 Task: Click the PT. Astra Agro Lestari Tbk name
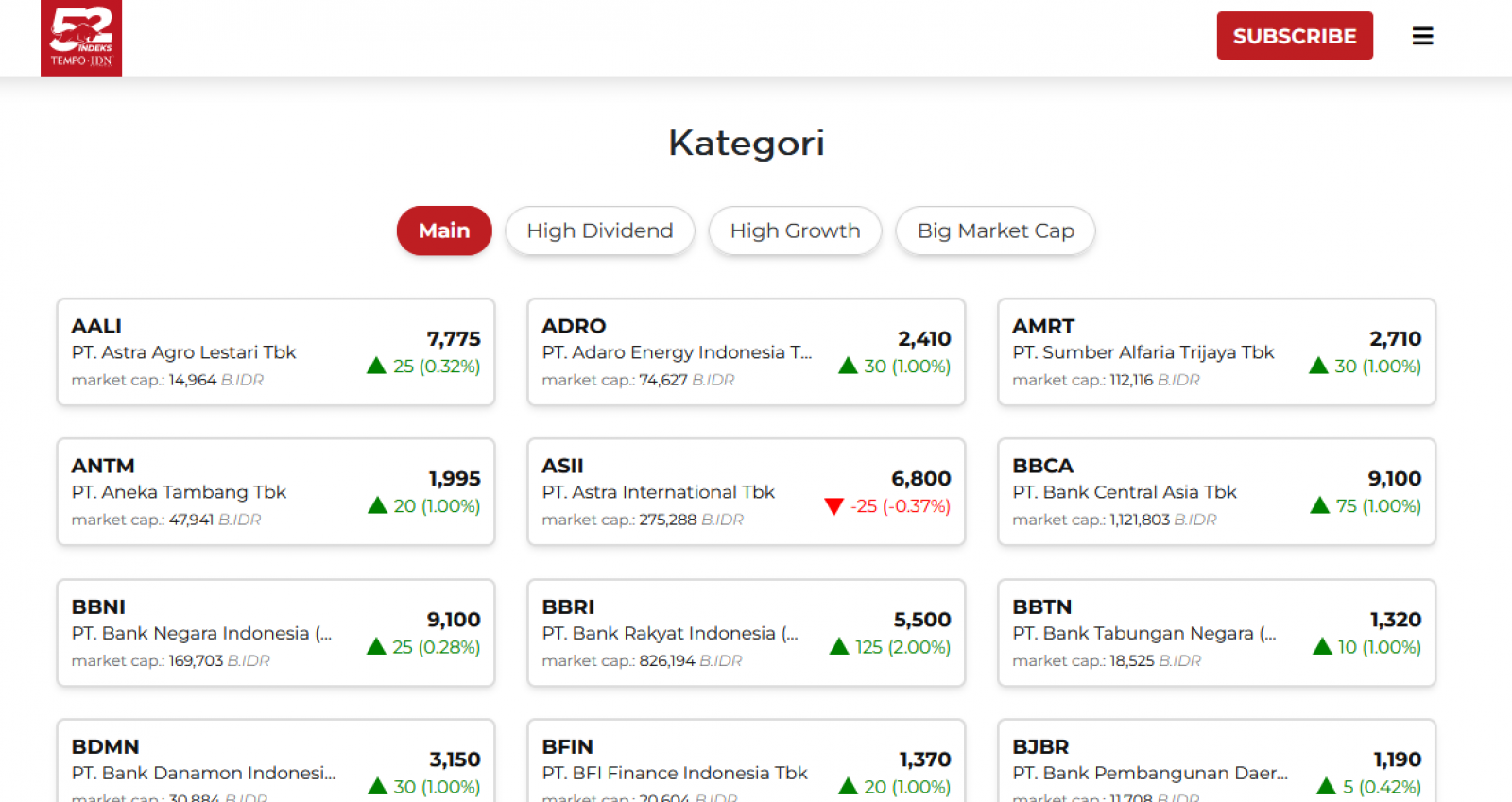click(x=183, y=352)
